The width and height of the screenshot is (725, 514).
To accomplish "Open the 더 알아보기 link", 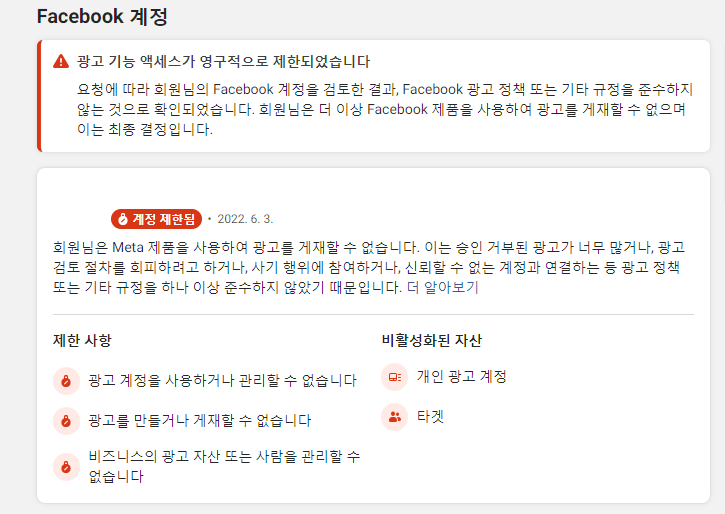I will click(x=442, y=288).
